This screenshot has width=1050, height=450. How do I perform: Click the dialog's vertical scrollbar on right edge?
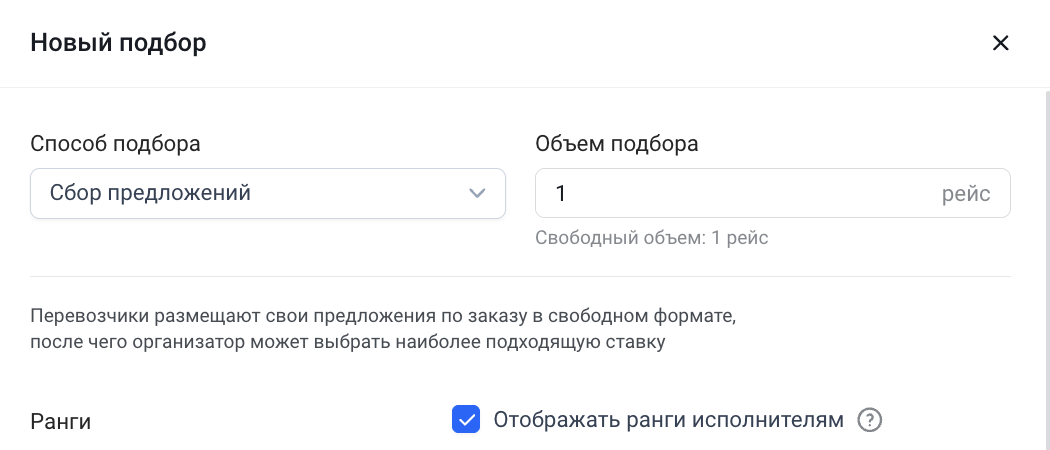1047,268
